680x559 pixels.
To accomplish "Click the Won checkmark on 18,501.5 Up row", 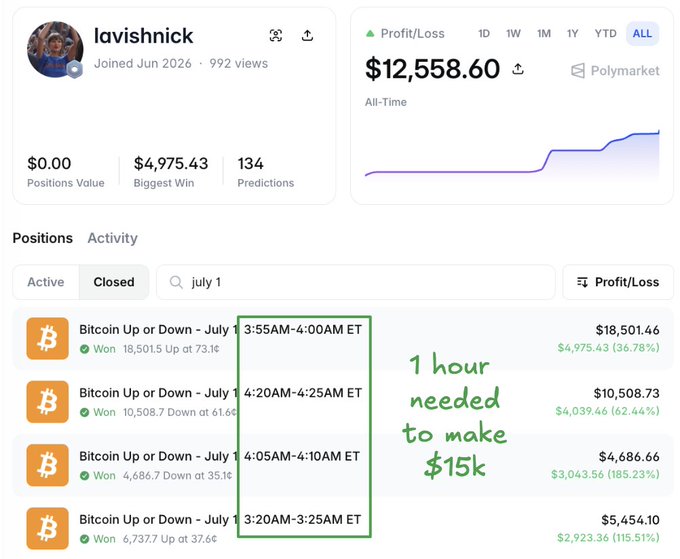I will pyautogui.click(x=85, y=349).
